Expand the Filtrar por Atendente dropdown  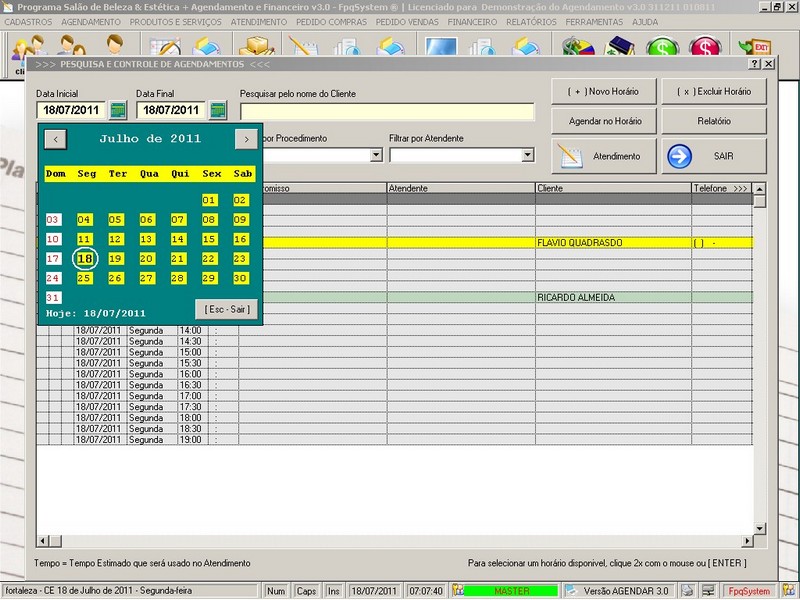point(526,155)
